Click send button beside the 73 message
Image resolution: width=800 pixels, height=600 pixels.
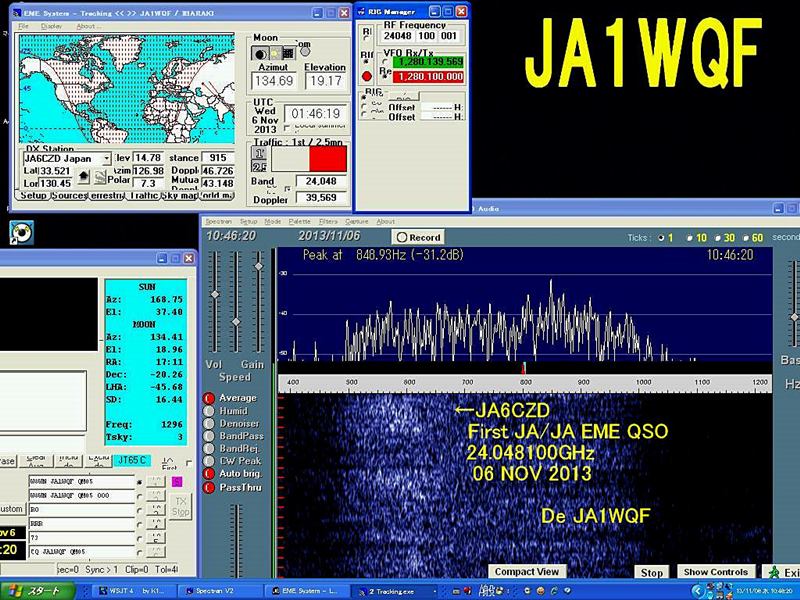(156, 537)
